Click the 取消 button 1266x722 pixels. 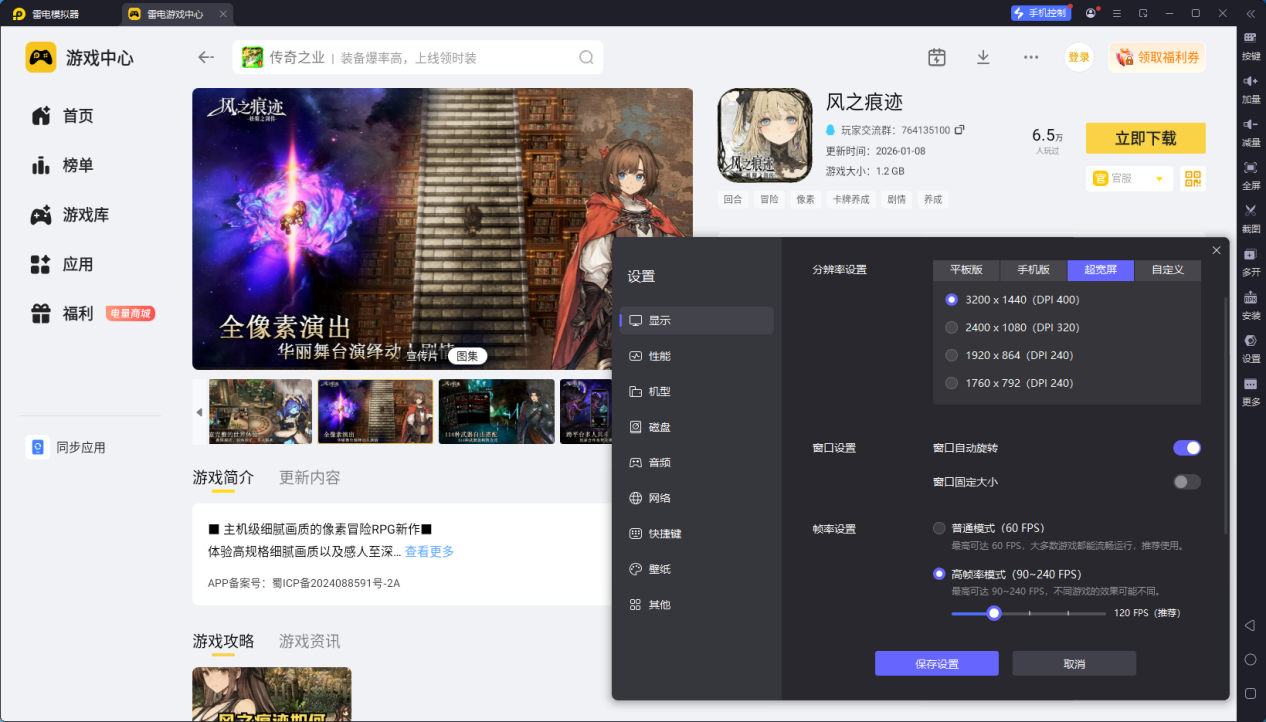pos(1074,664)
